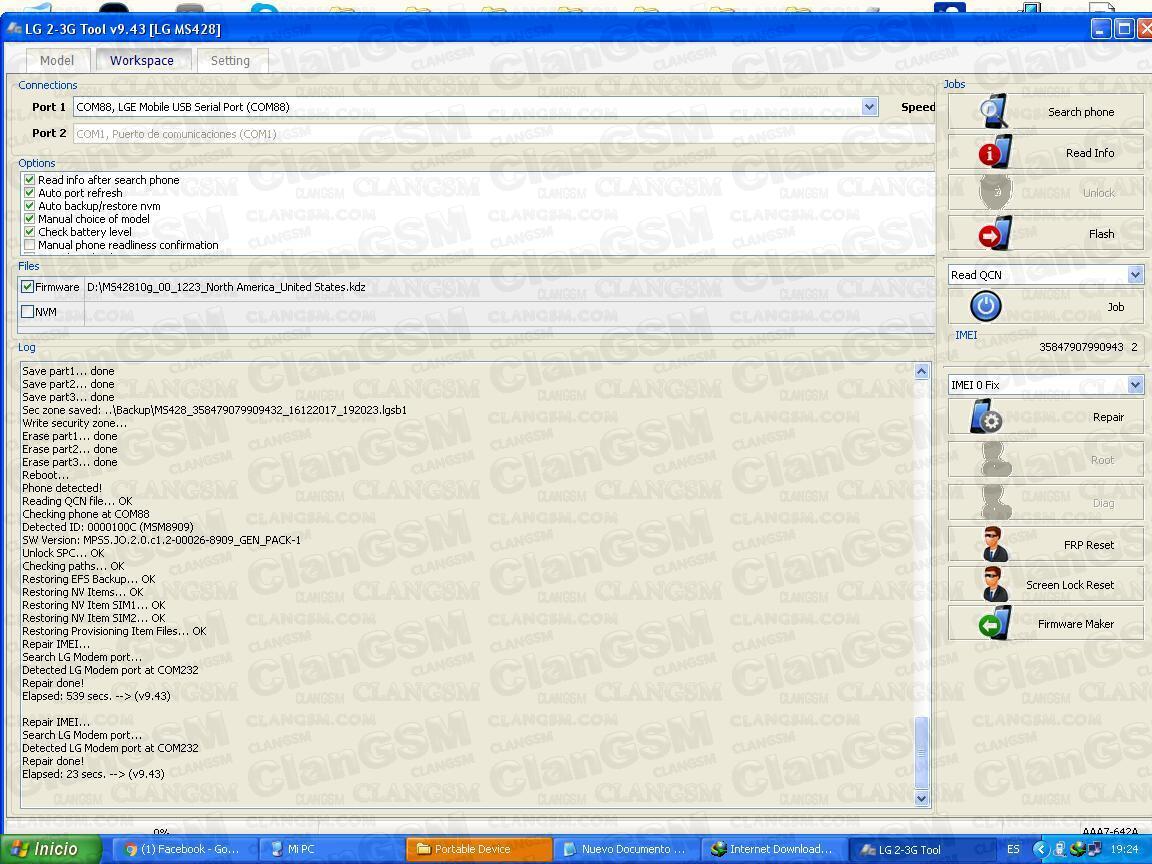
Task: Click the Firmware Maker green arrow icon
Action: click(x=995, y=624)
